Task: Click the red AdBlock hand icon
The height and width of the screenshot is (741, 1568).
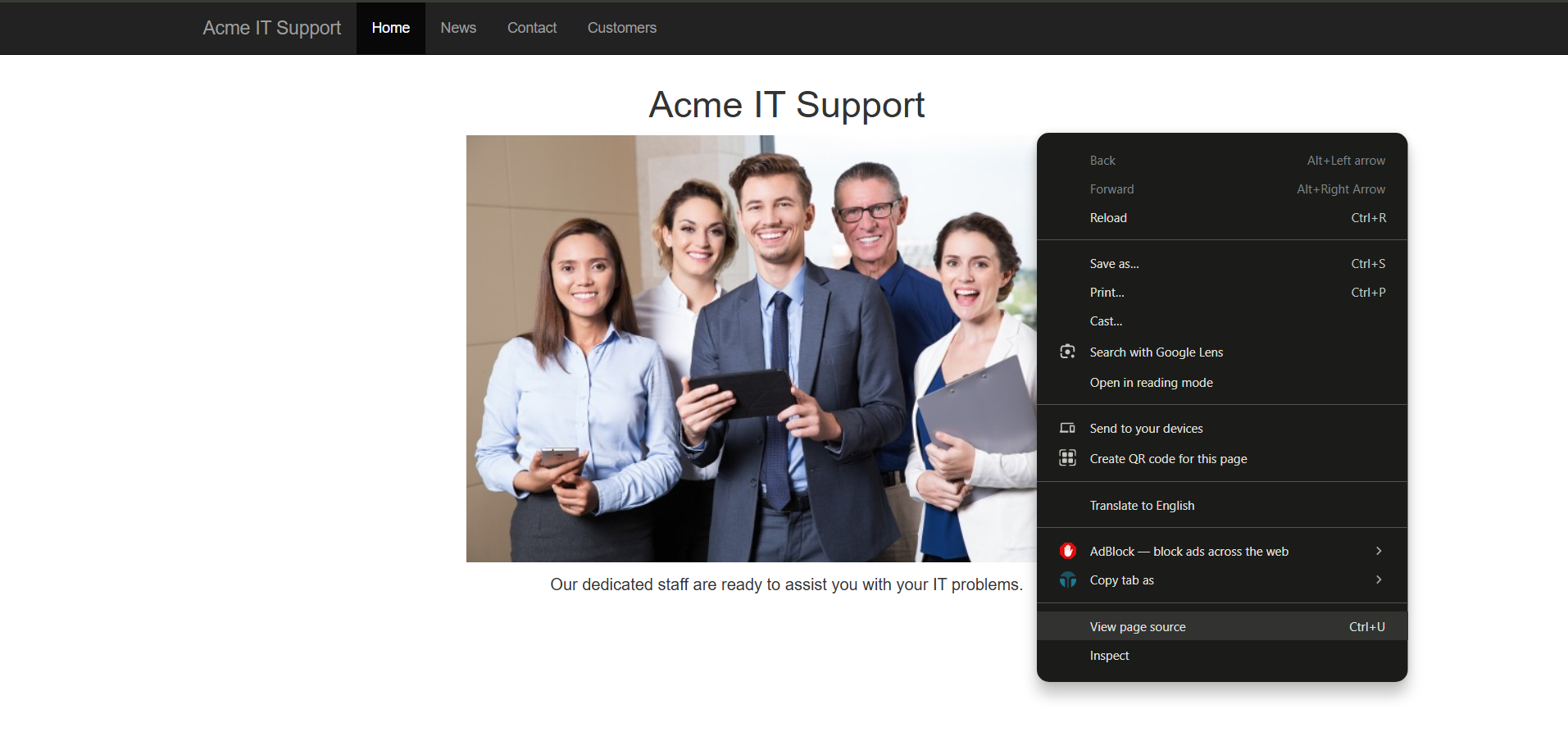Action: (1067, 551)
